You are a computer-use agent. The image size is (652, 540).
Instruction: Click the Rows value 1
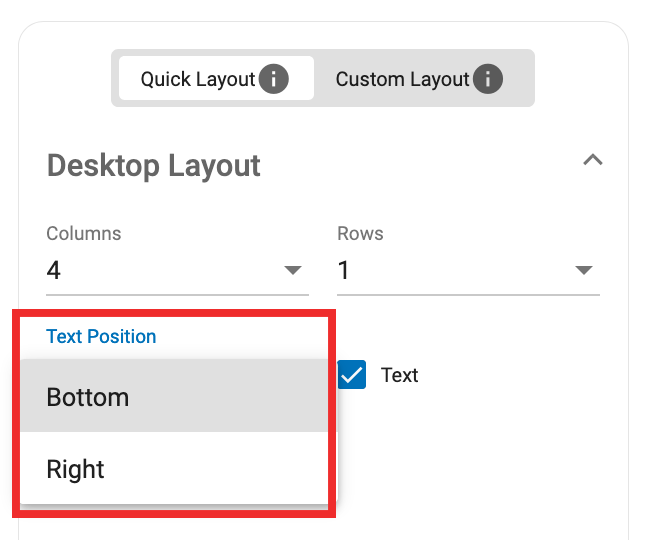point(344,270)
